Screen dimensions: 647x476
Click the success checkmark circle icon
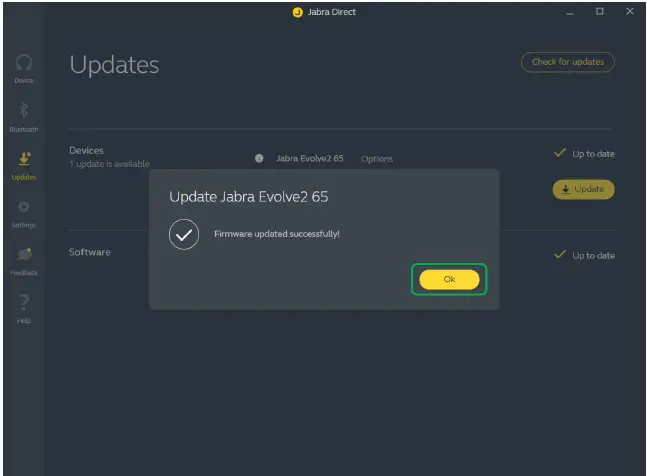tap(184, 234)
